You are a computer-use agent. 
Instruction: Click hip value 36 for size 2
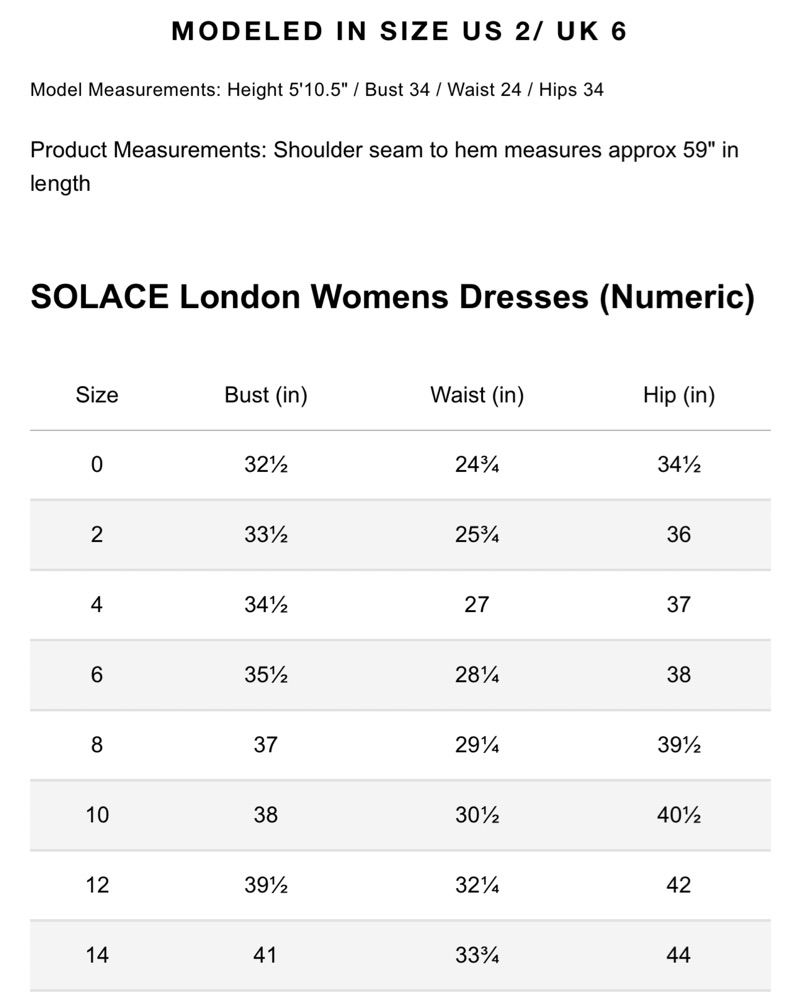tap(679, 534)
